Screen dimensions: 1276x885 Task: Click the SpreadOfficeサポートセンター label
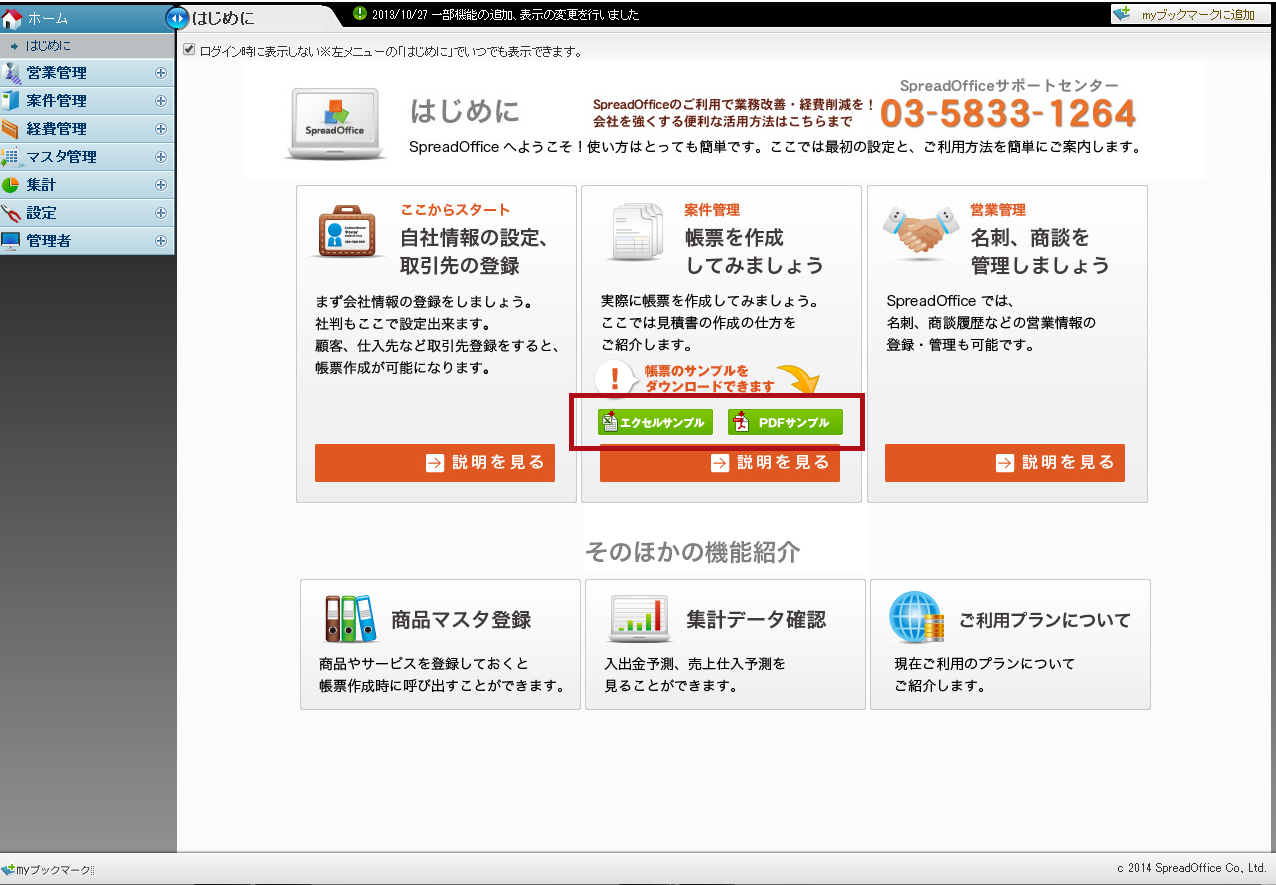1009,86
